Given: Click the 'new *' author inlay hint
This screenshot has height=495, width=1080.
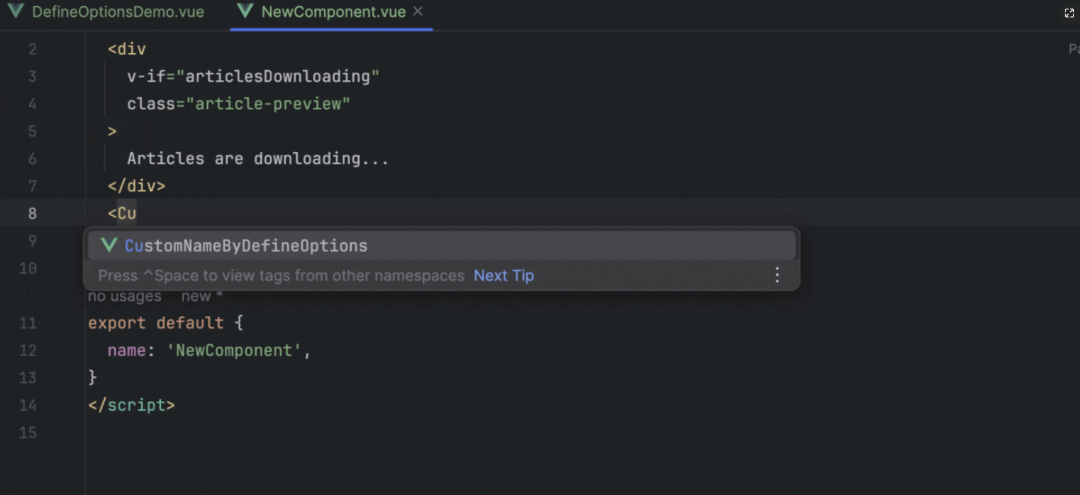Looking at the screenshot, I should [202, 297].
